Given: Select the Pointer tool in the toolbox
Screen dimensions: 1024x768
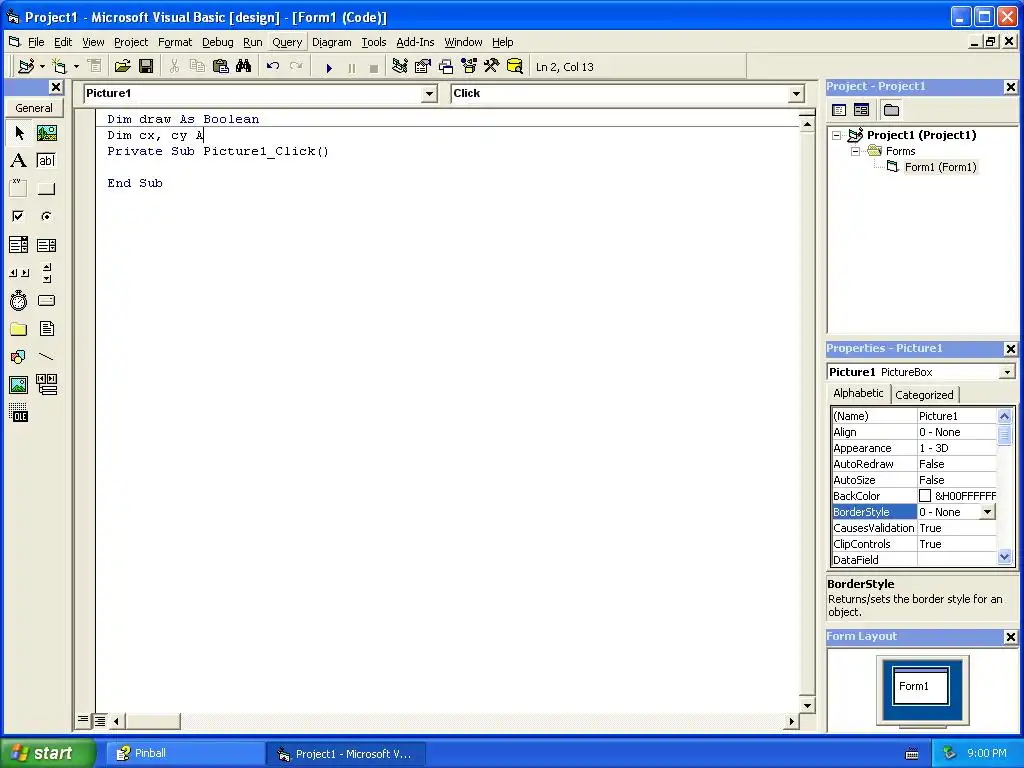Looking at the screenshot, I should point(19,133).
